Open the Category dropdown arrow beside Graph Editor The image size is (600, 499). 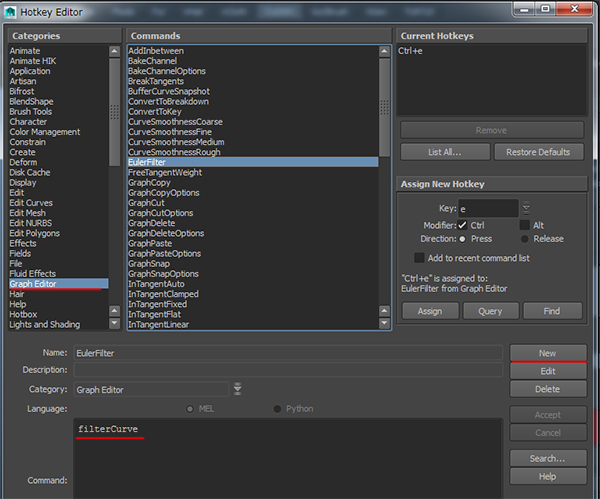point(237,389)
